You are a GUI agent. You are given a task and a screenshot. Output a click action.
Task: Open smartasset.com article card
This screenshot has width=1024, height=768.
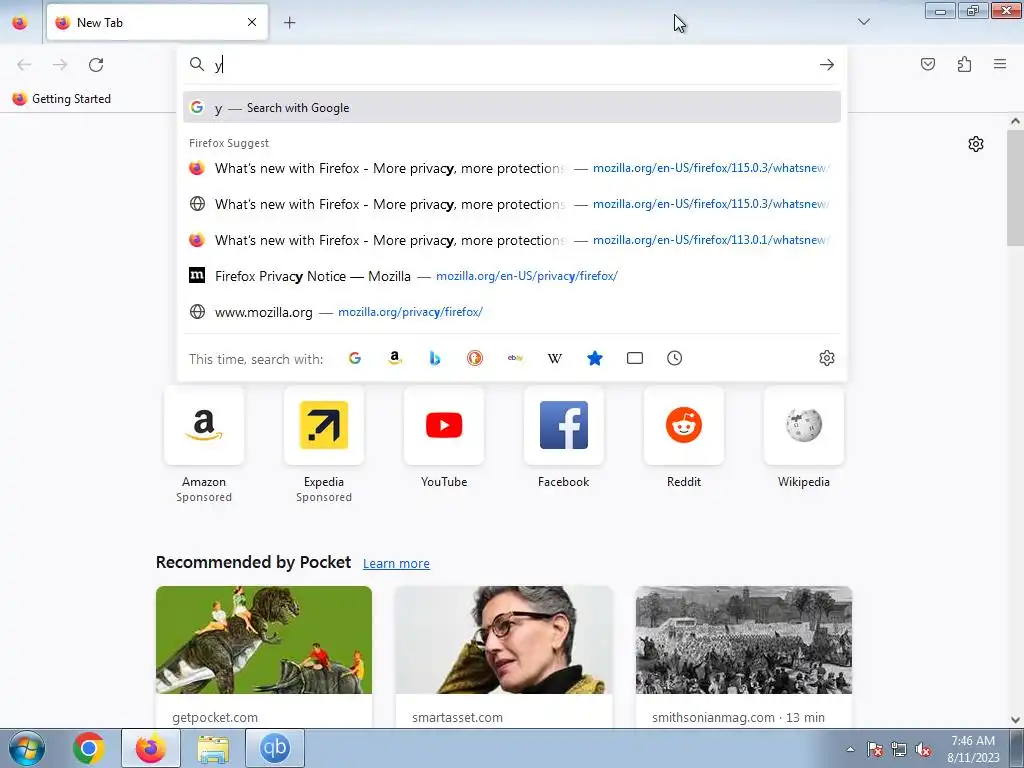pyautogui.click(x=504, y=657)
